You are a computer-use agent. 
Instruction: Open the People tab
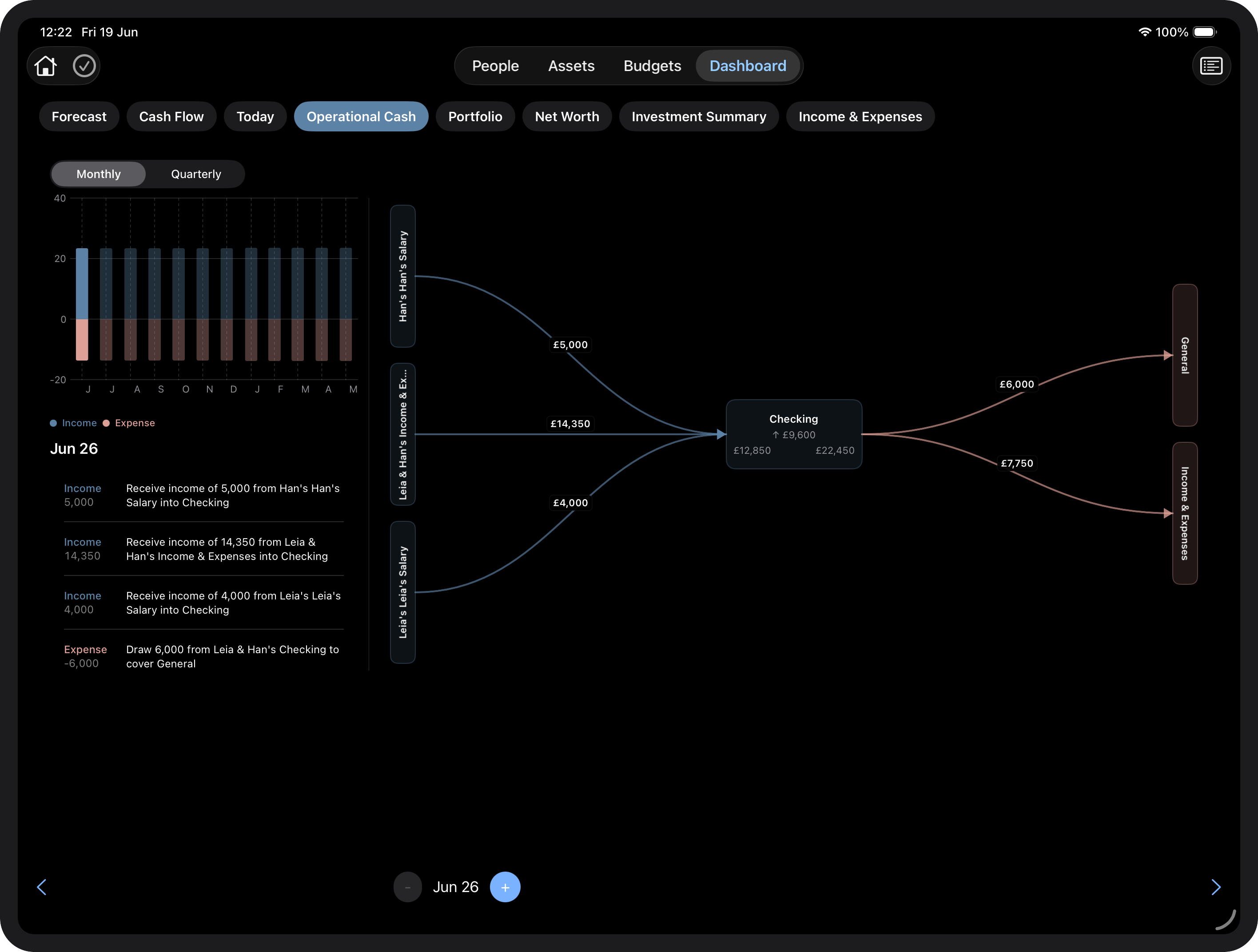[495, 66]
